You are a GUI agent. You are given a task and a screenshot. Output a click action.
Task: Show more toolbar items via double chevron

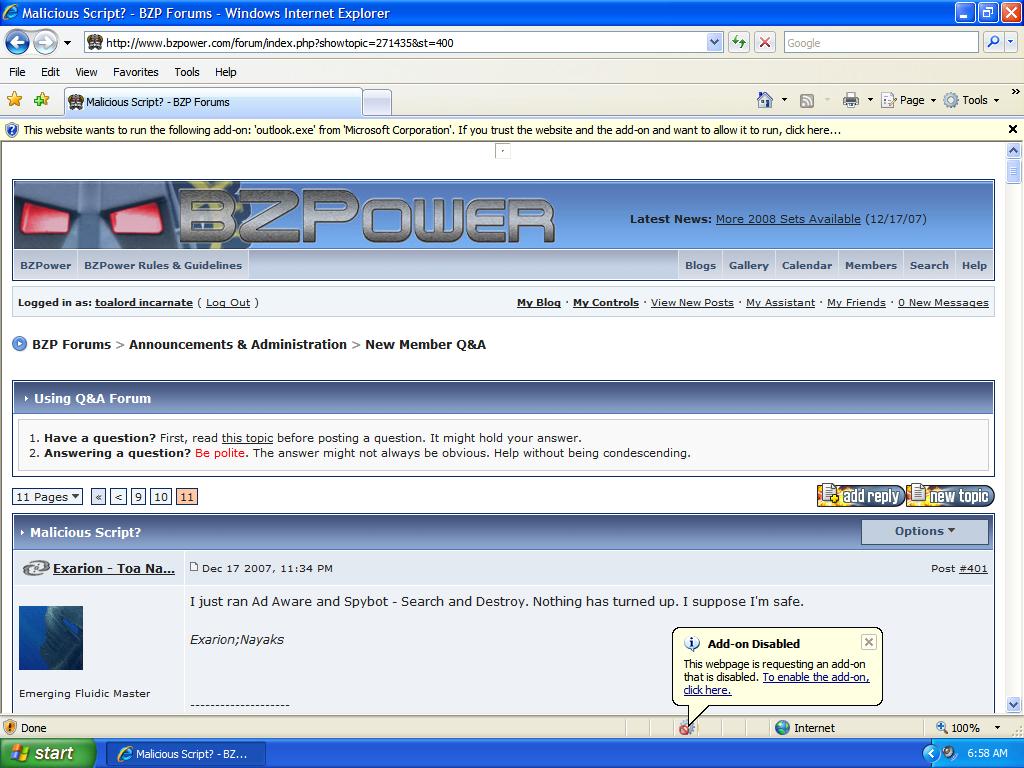1015,92
